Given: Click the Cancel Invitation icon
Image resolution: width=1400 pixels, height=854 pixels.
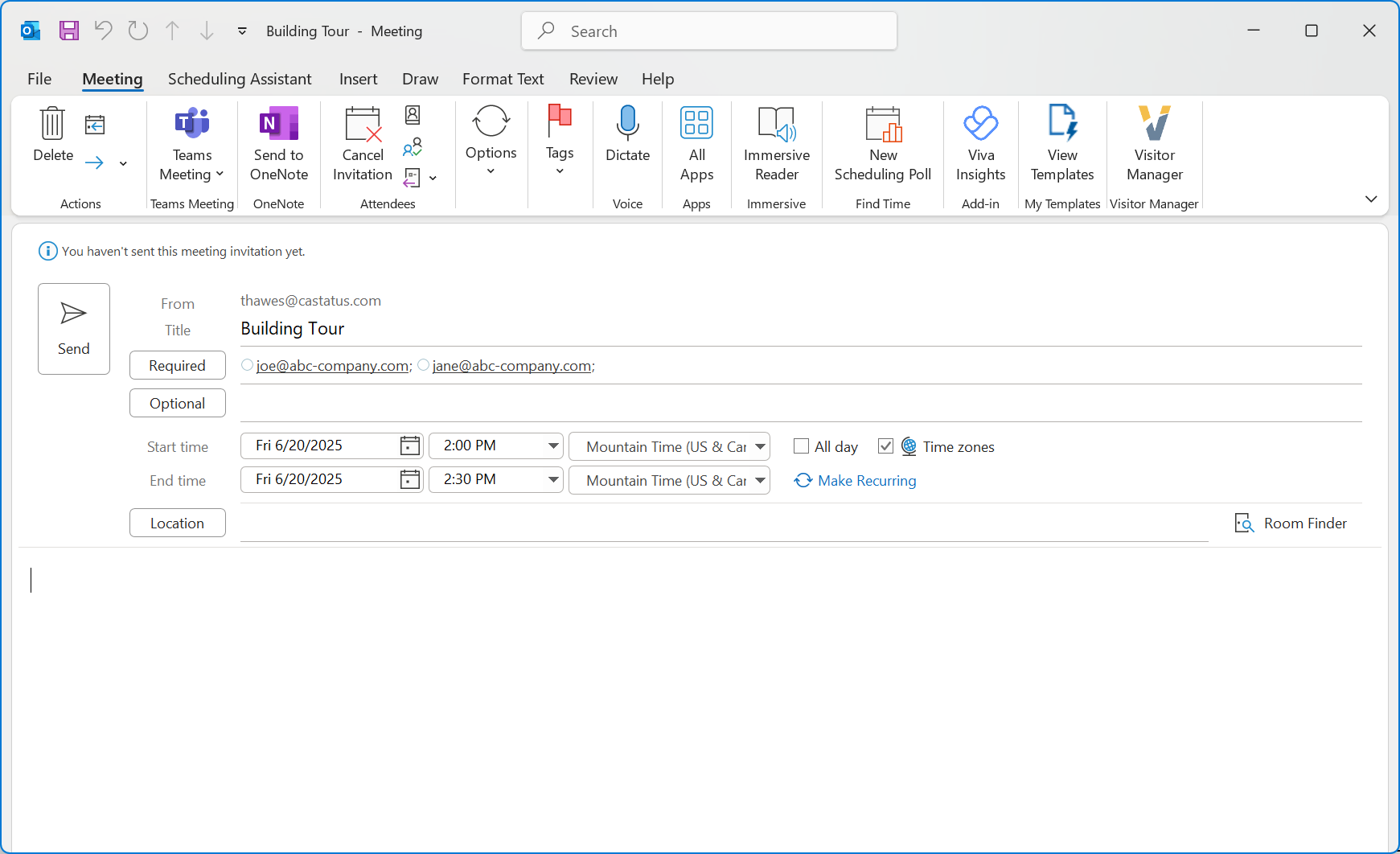Looking at the screenshot, I should coord(362,124).
